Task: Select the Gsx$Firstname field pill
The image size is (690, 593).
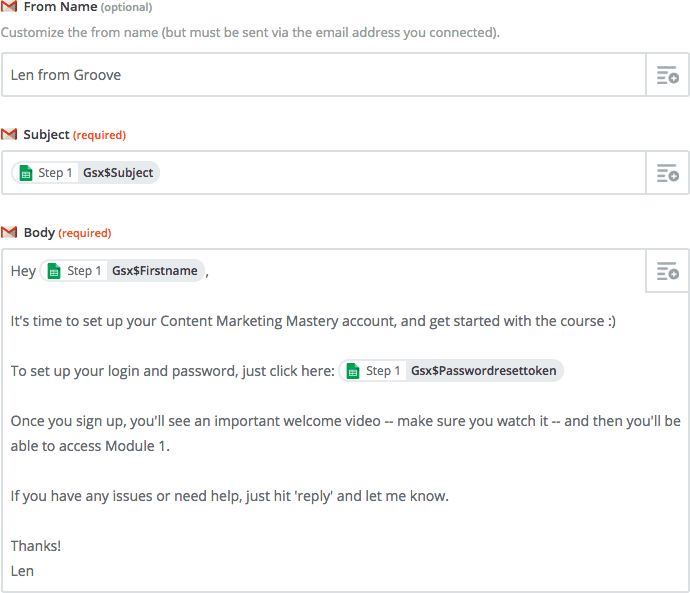Action: pyautogui.click(x=154, y=271)
